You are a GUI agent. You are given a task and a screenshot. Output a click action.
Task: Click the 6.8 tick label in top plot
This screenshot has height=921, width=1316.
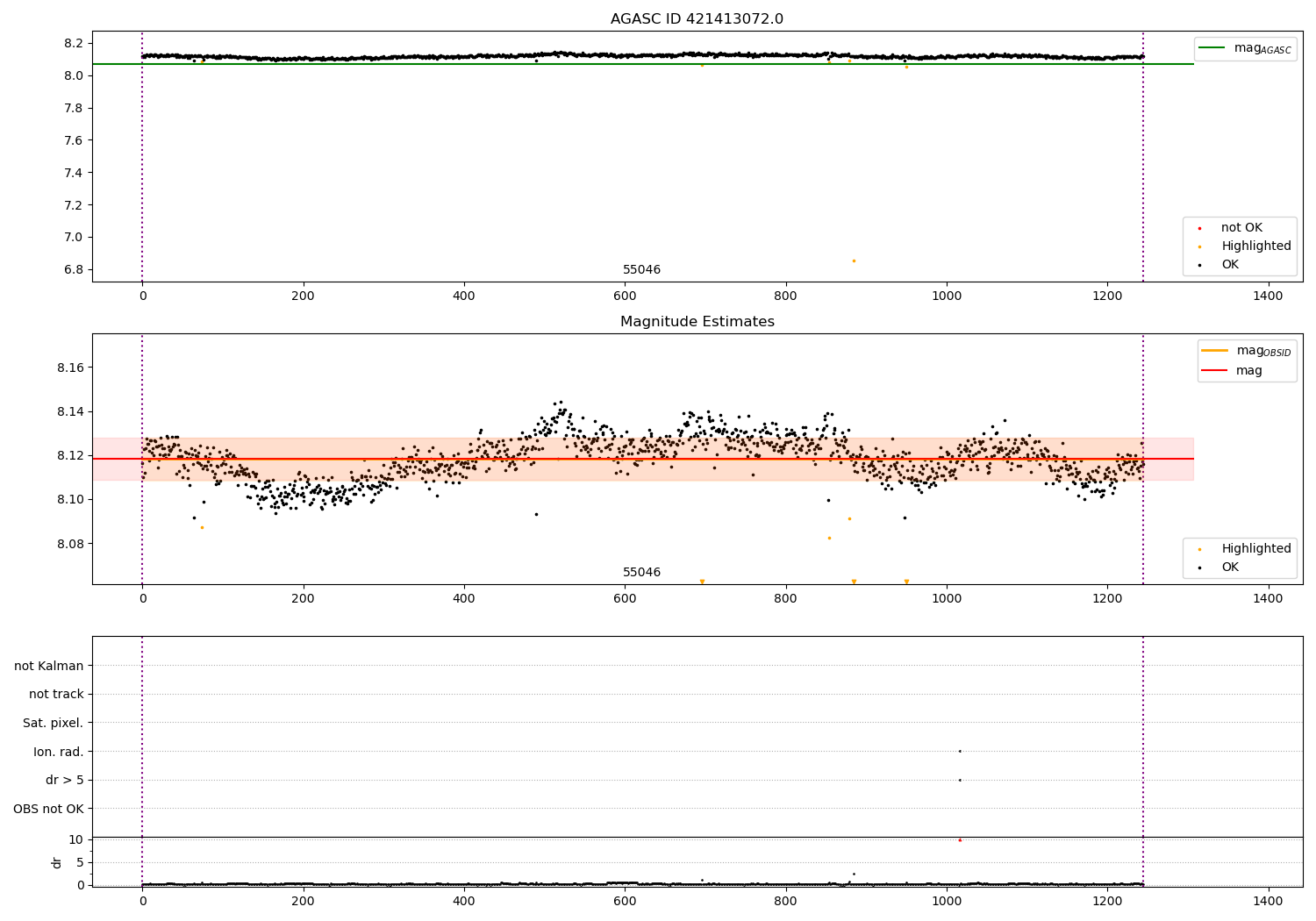point(75,269)
